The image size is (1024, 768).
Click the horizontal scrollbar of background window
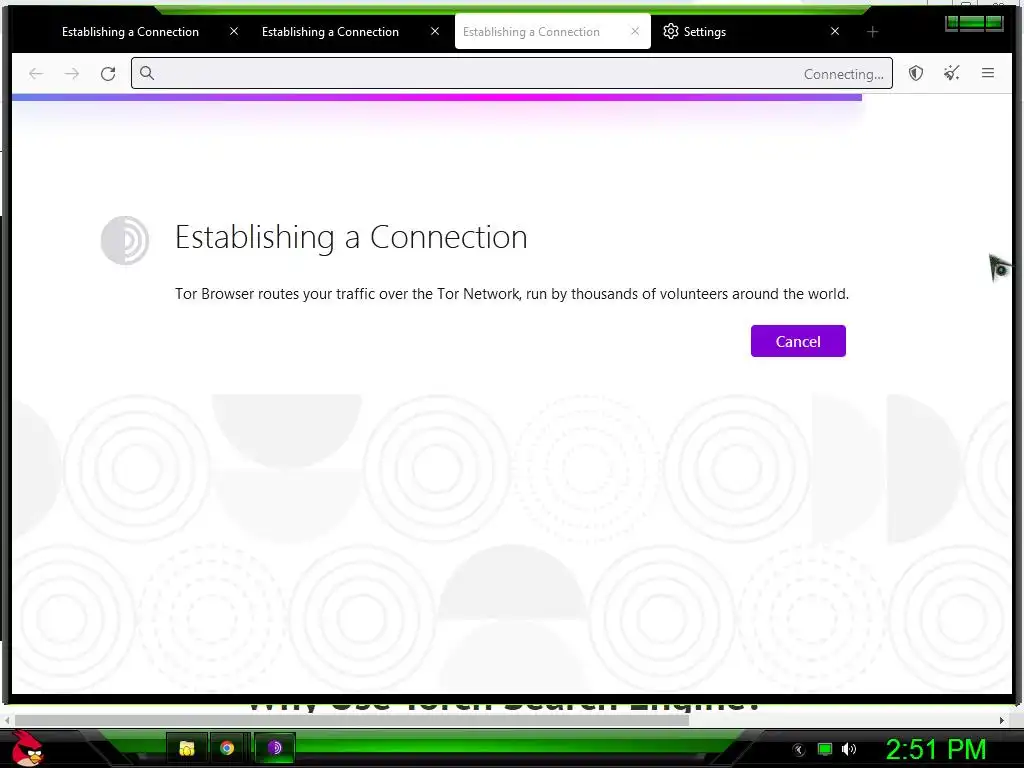[x=352, y=720]
